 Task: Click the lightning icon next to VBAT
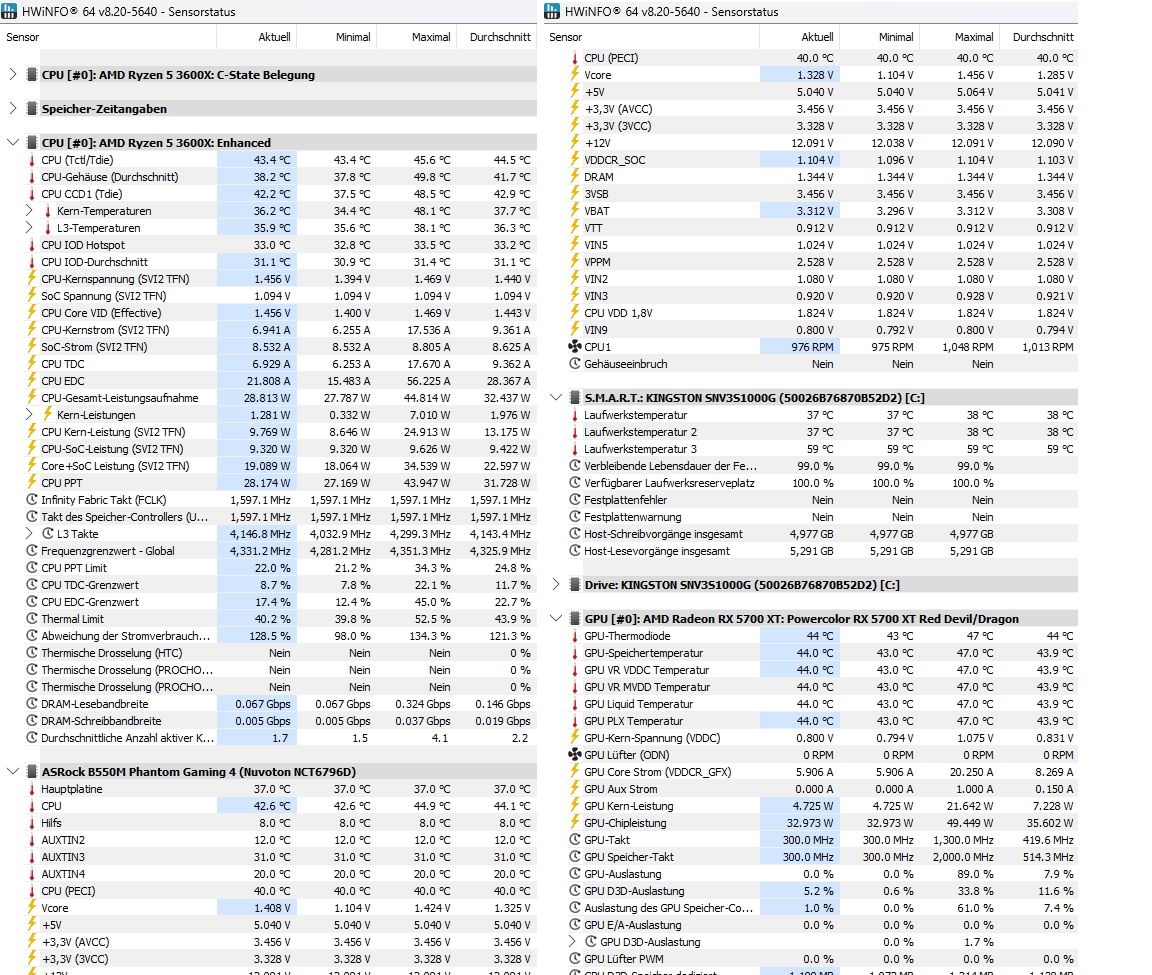[x=575, y=210]
